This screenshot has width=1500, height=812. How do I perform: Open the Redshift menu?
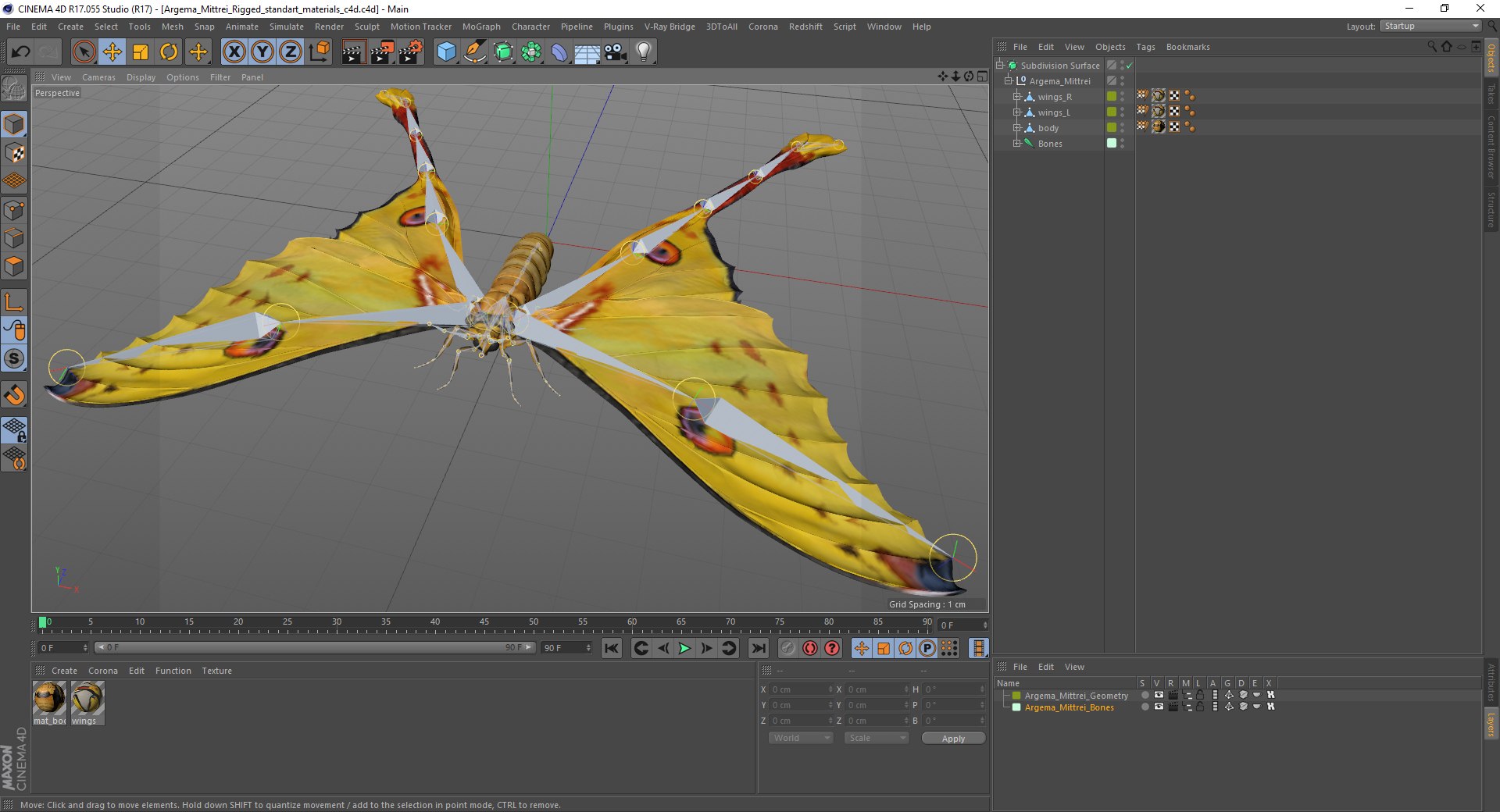click(805, 27)
